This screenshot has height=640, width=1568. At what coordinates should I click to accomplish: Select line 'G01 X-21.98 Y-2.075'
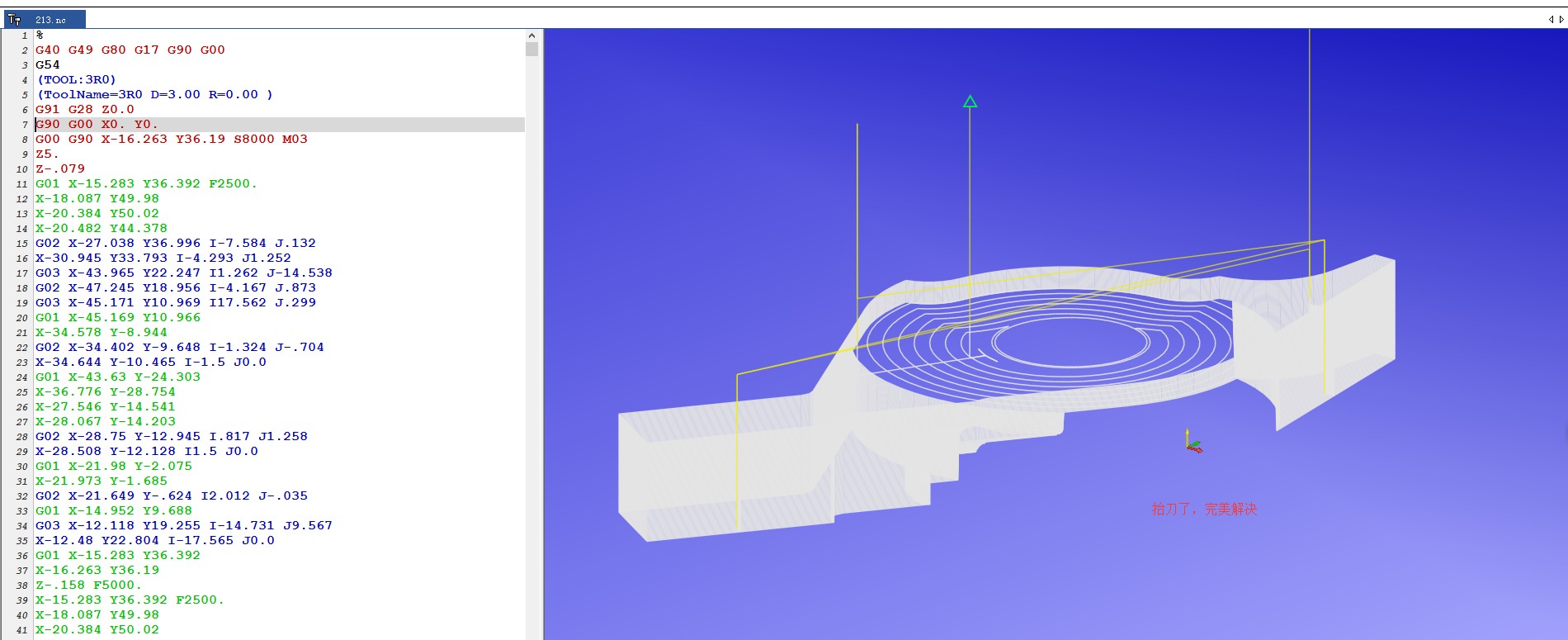(114, 466)
